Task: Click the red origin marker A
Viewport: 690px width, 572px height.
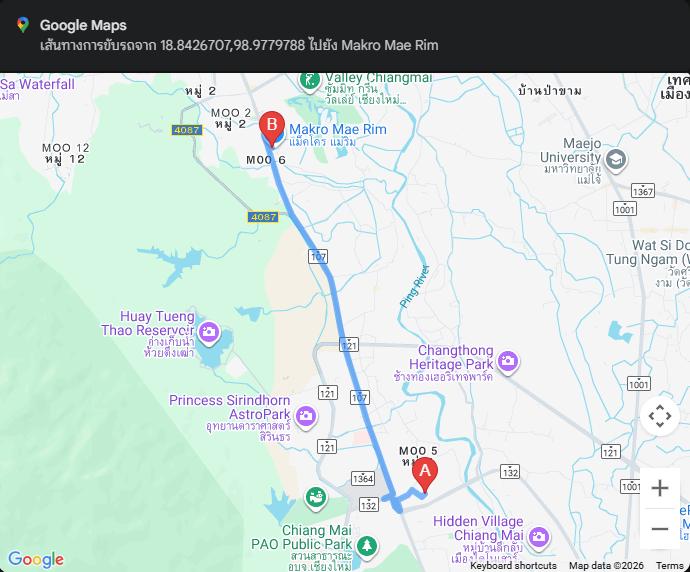Action: (425, 474)
